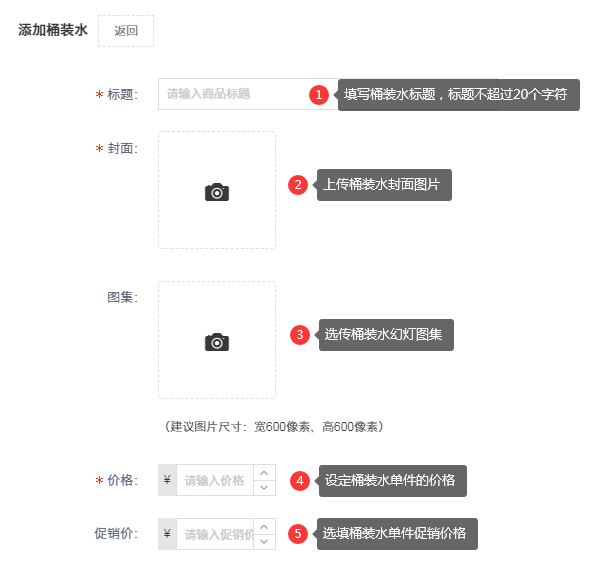The image size is (593, 562).
Task: Focus the 请输入促销价 promo price input
Action: (x=215, y=534)
